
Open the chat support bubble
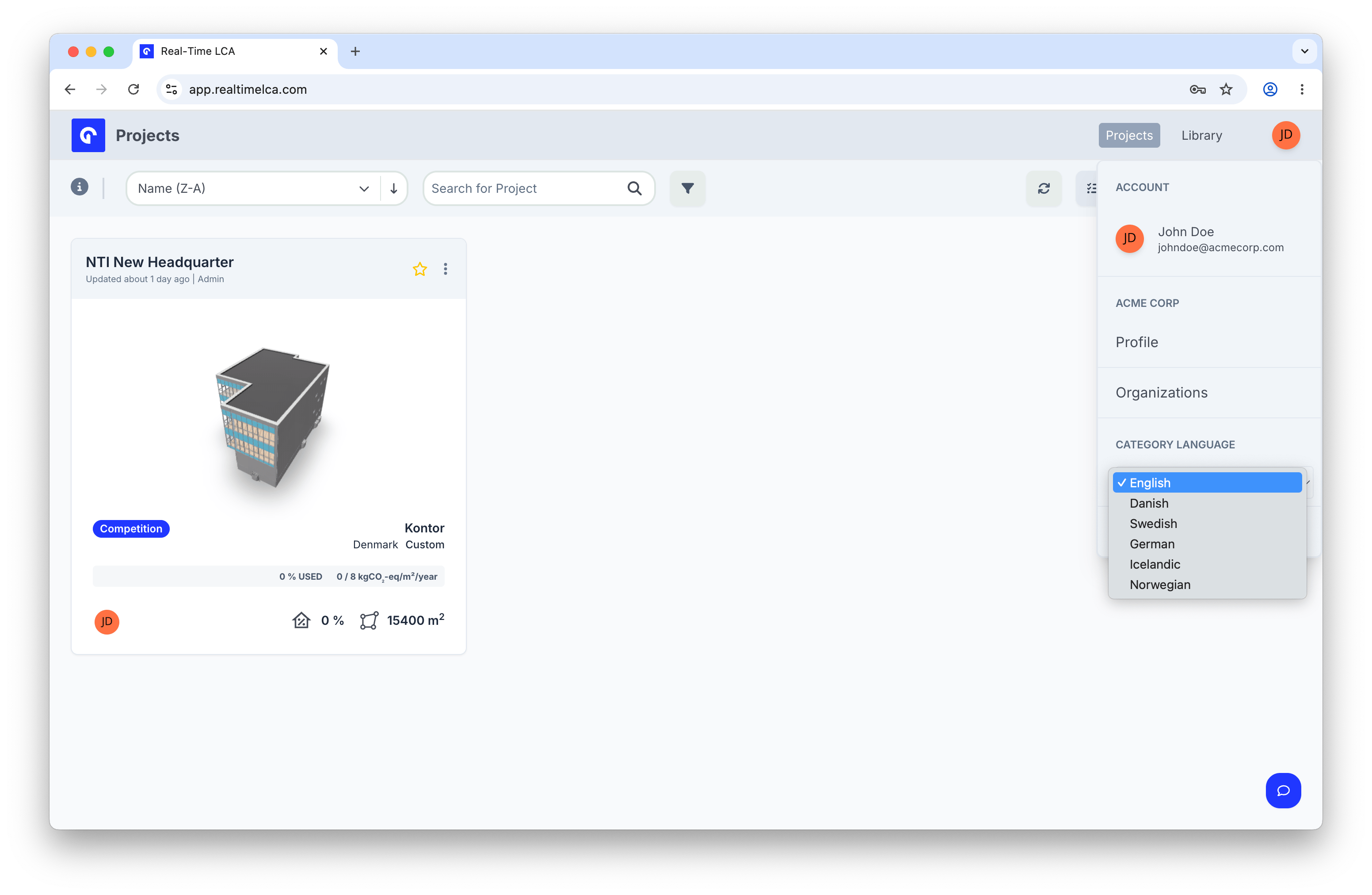(1283, 790)
